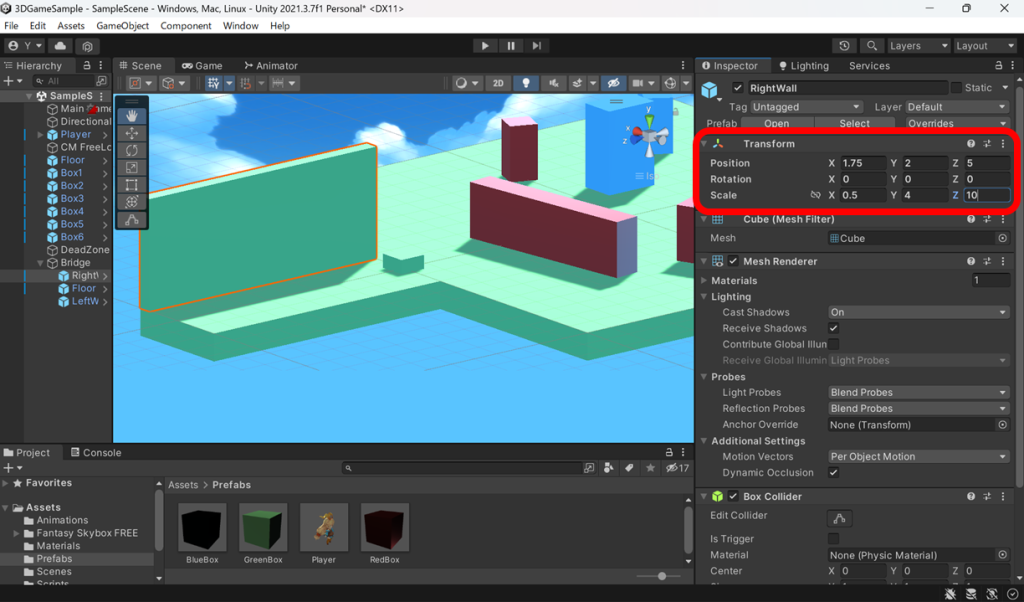Select the Hand pan tool

(133, 116)
